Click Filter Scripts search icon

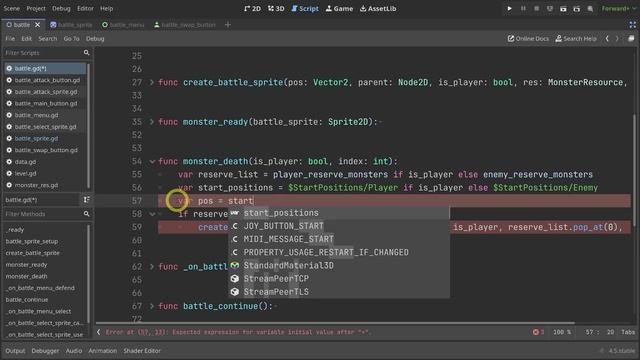tap(86, 53)
